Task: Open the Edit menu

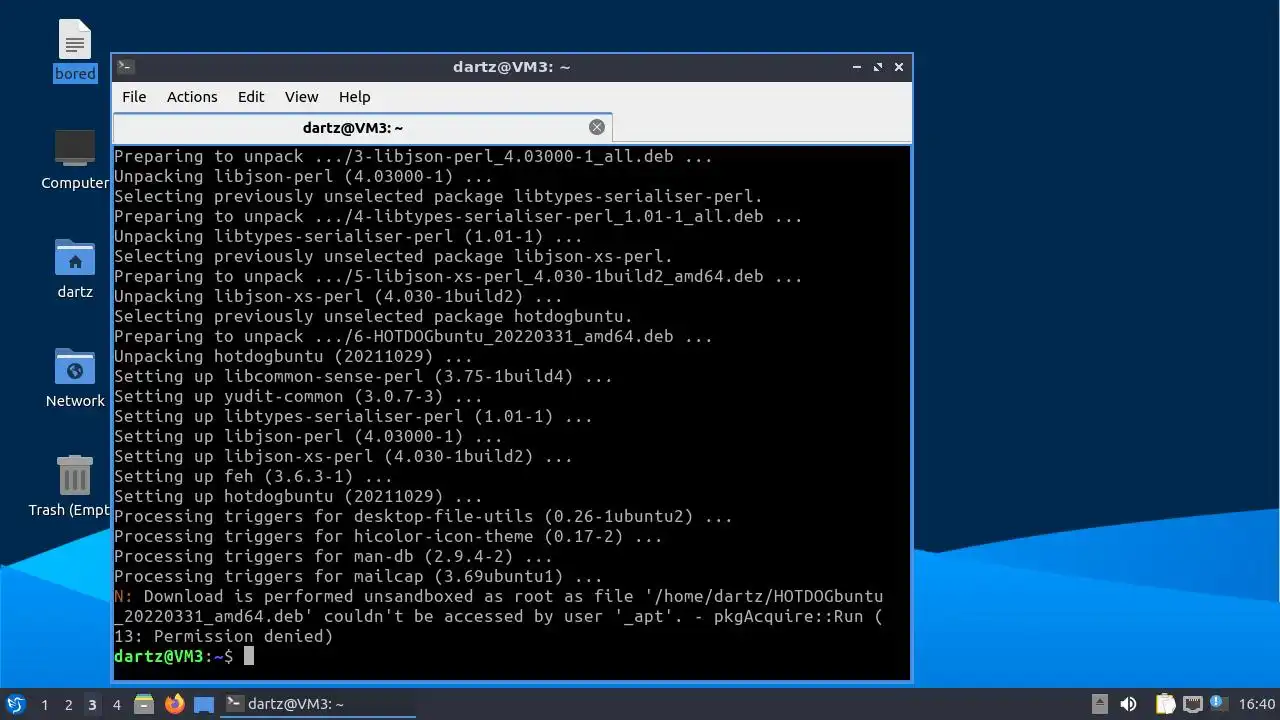Action: (x=251, y=97)
